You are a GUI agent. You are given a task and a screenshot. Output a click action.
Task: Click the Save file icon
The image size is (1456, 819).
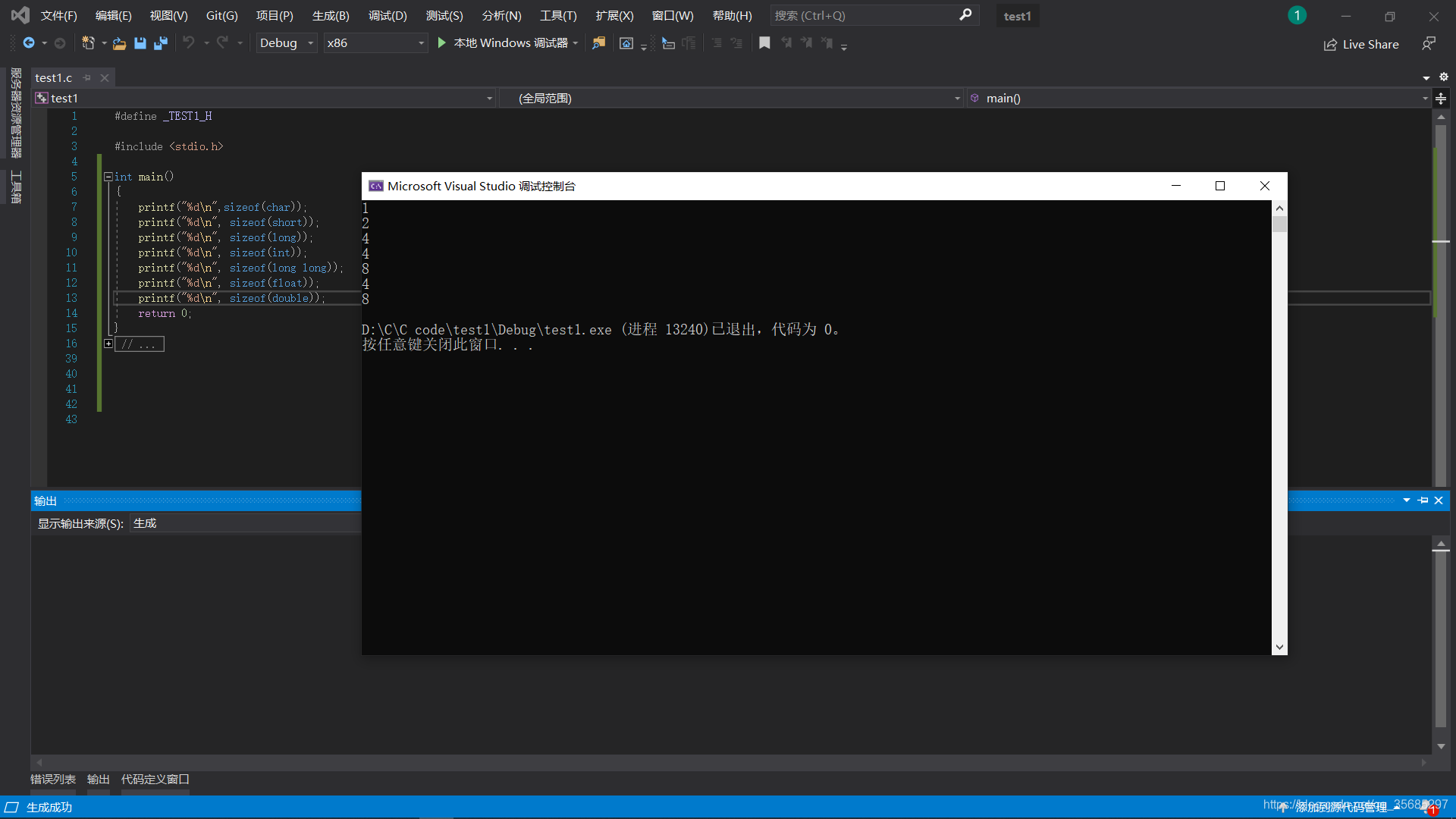pyautogui.click(x=140, y=43)
